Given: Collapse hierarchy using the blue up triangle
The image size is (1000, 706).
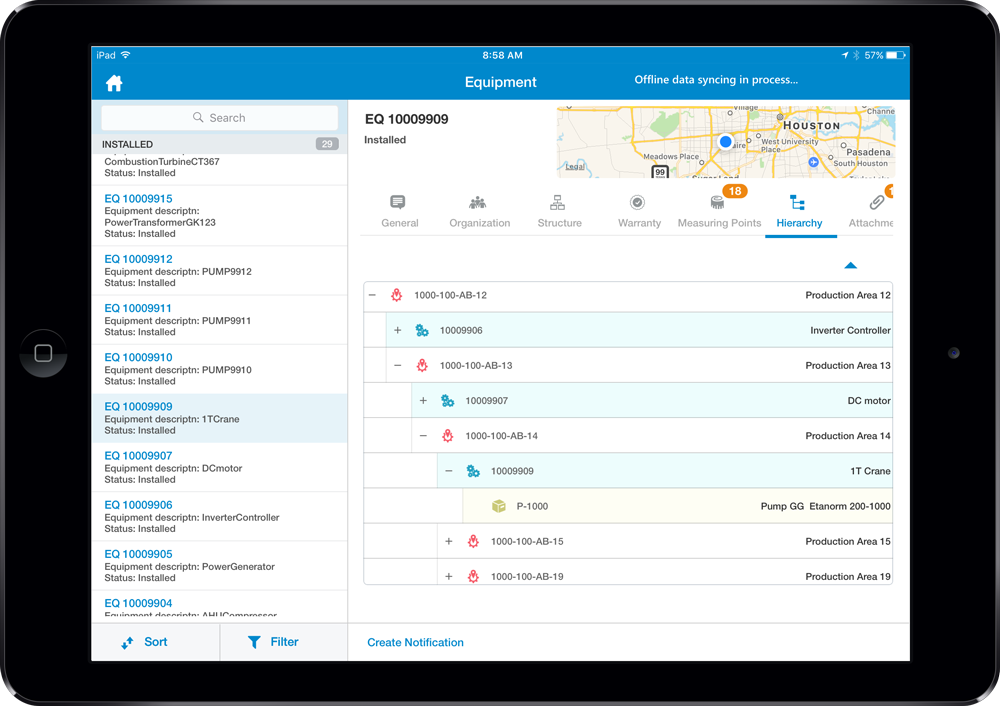Looking at the screenshot, I should (851, 265).
